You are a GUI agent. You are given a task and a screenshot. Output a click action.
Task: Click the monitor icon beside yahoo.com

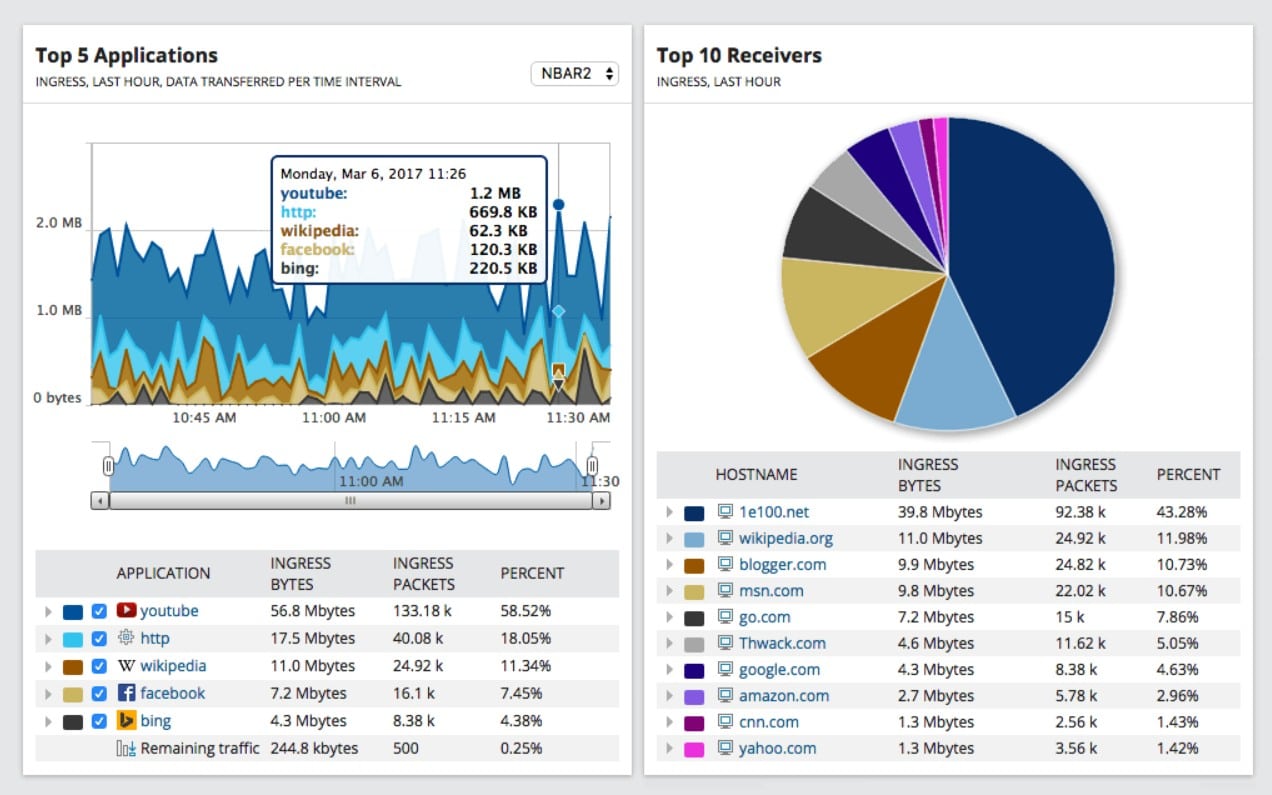coord(725,748)
